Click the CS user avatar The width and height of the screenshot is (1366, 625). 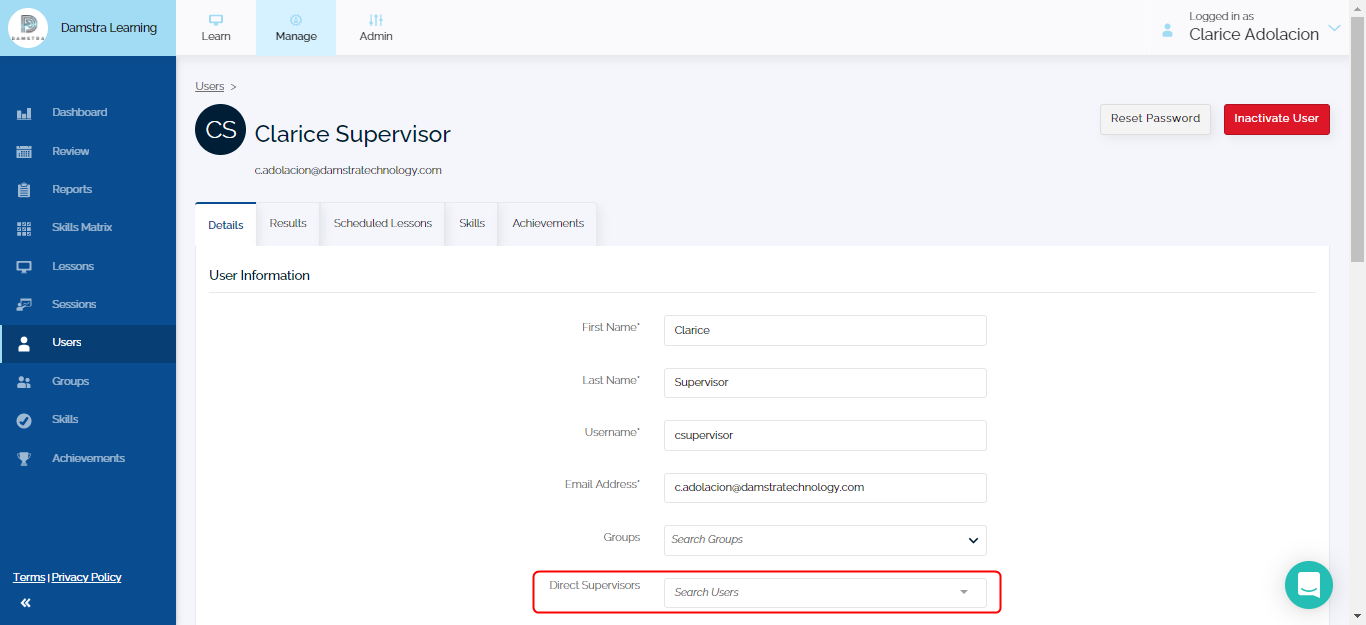(221, 130)
